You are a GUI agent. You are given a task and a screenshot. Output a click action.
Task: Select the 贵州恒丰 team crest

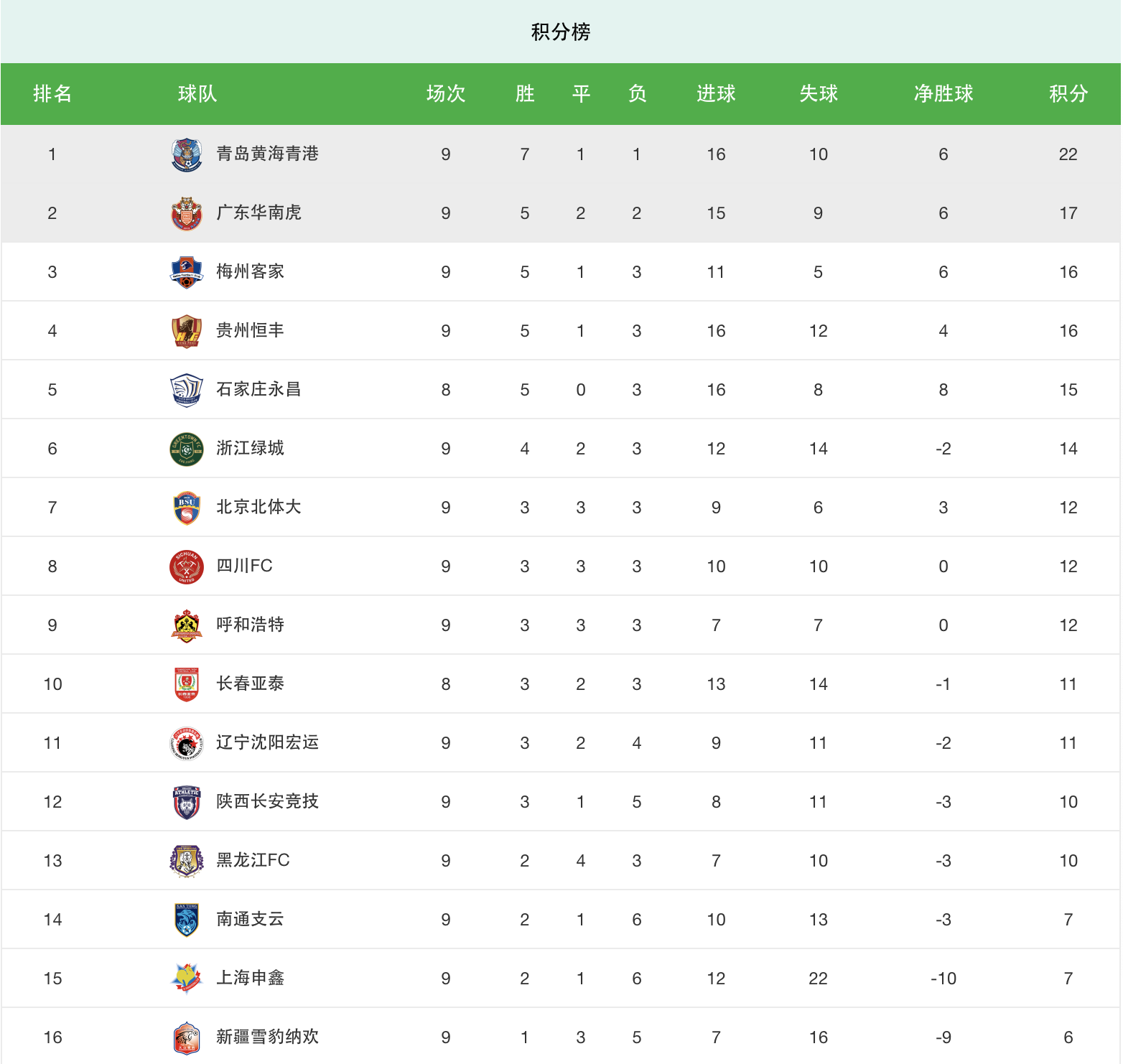tap(187, 331)
